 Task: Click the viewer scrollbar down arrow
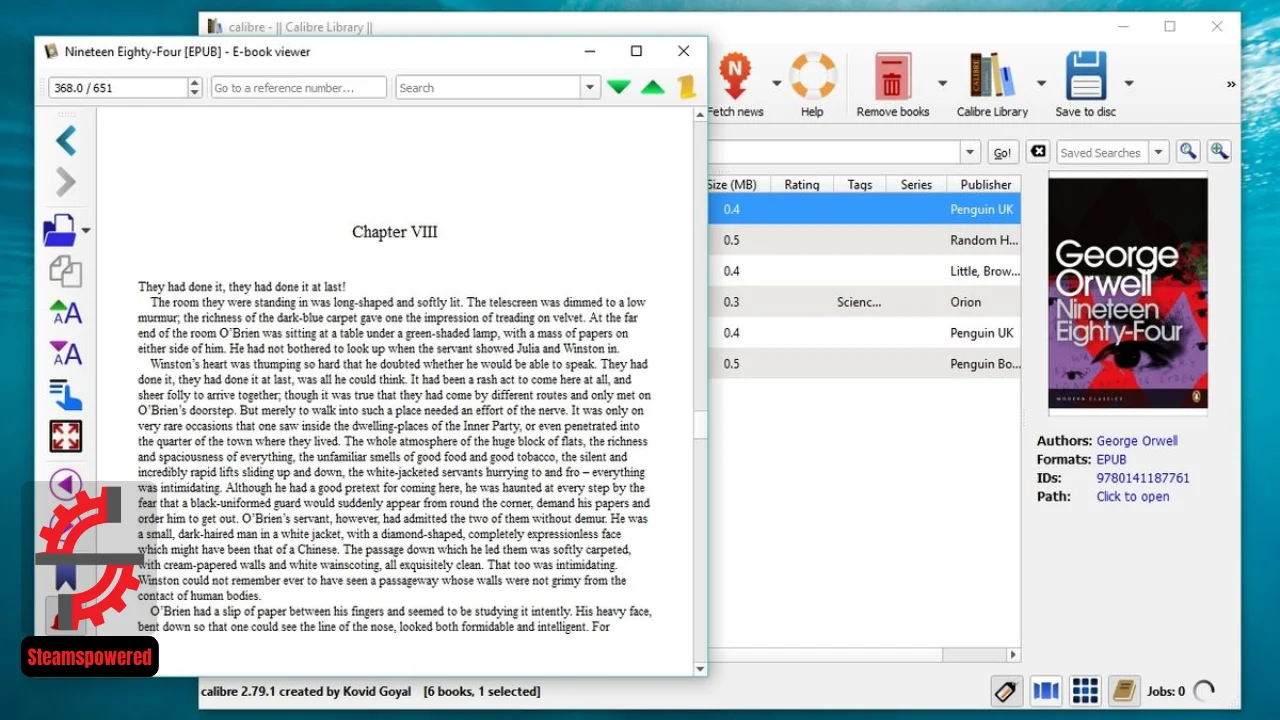click(700, 669)
